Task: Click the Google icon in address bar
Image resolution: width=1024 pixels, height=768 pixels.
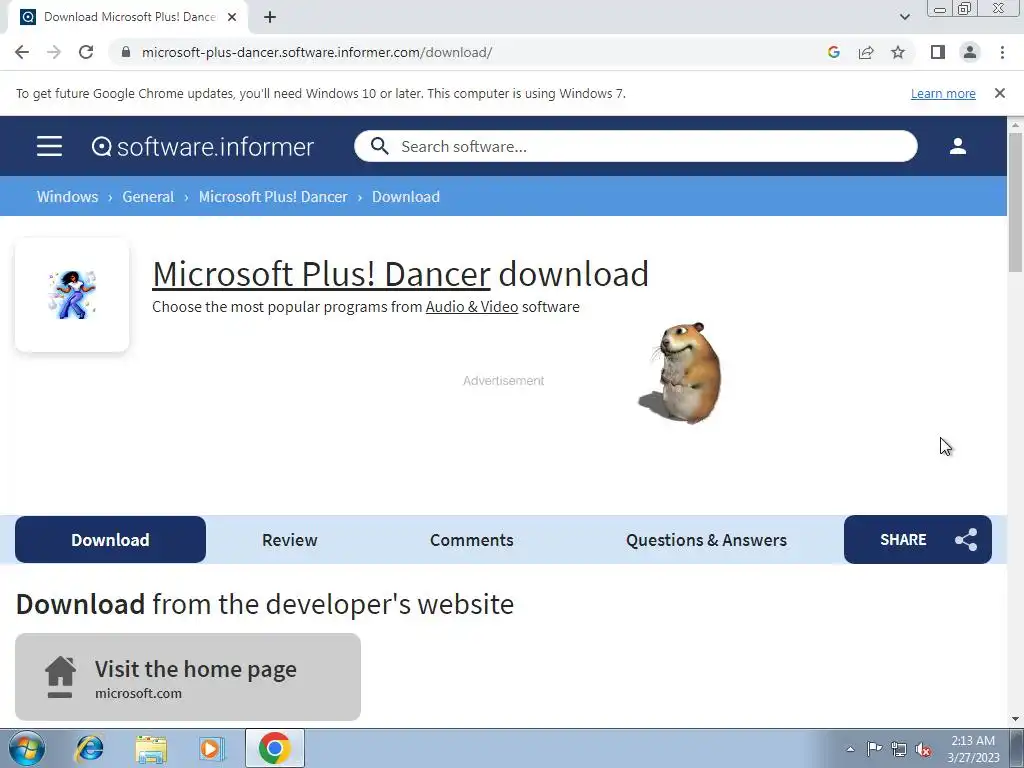Action: [x=833, y=52]
